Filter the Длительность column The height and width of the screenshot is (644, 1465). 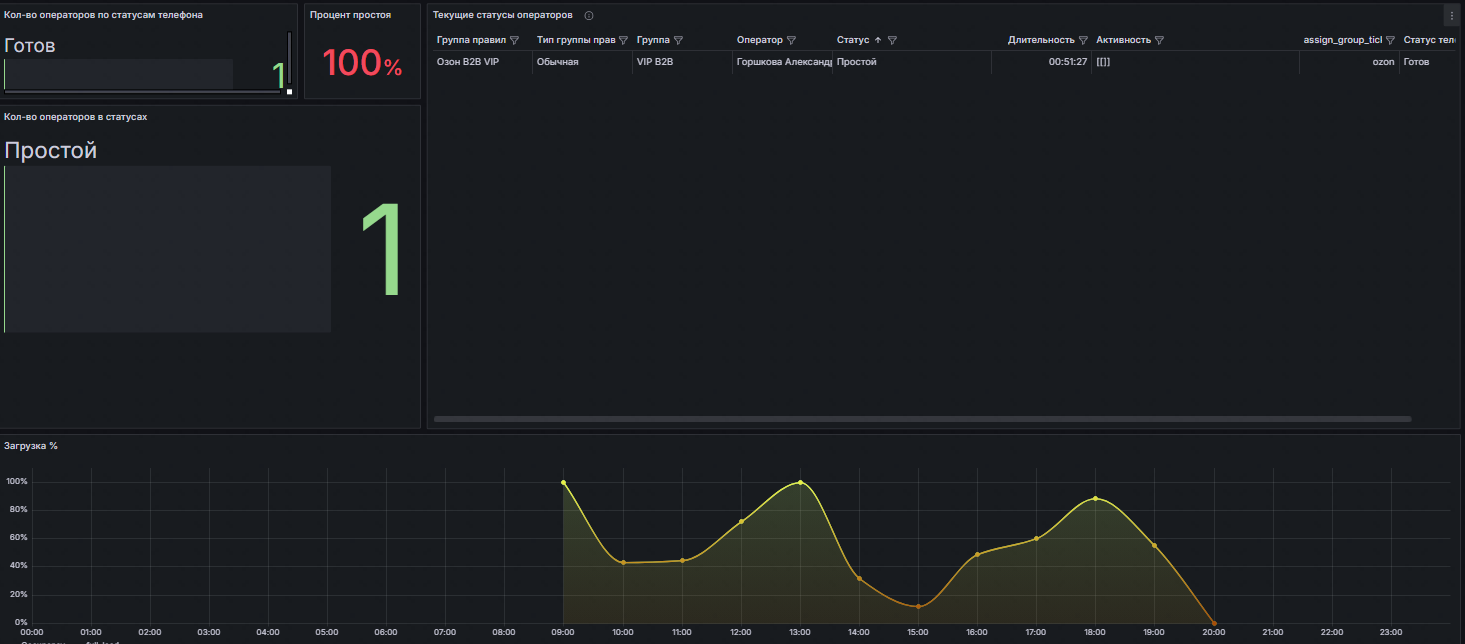(x=1083, y=40)
